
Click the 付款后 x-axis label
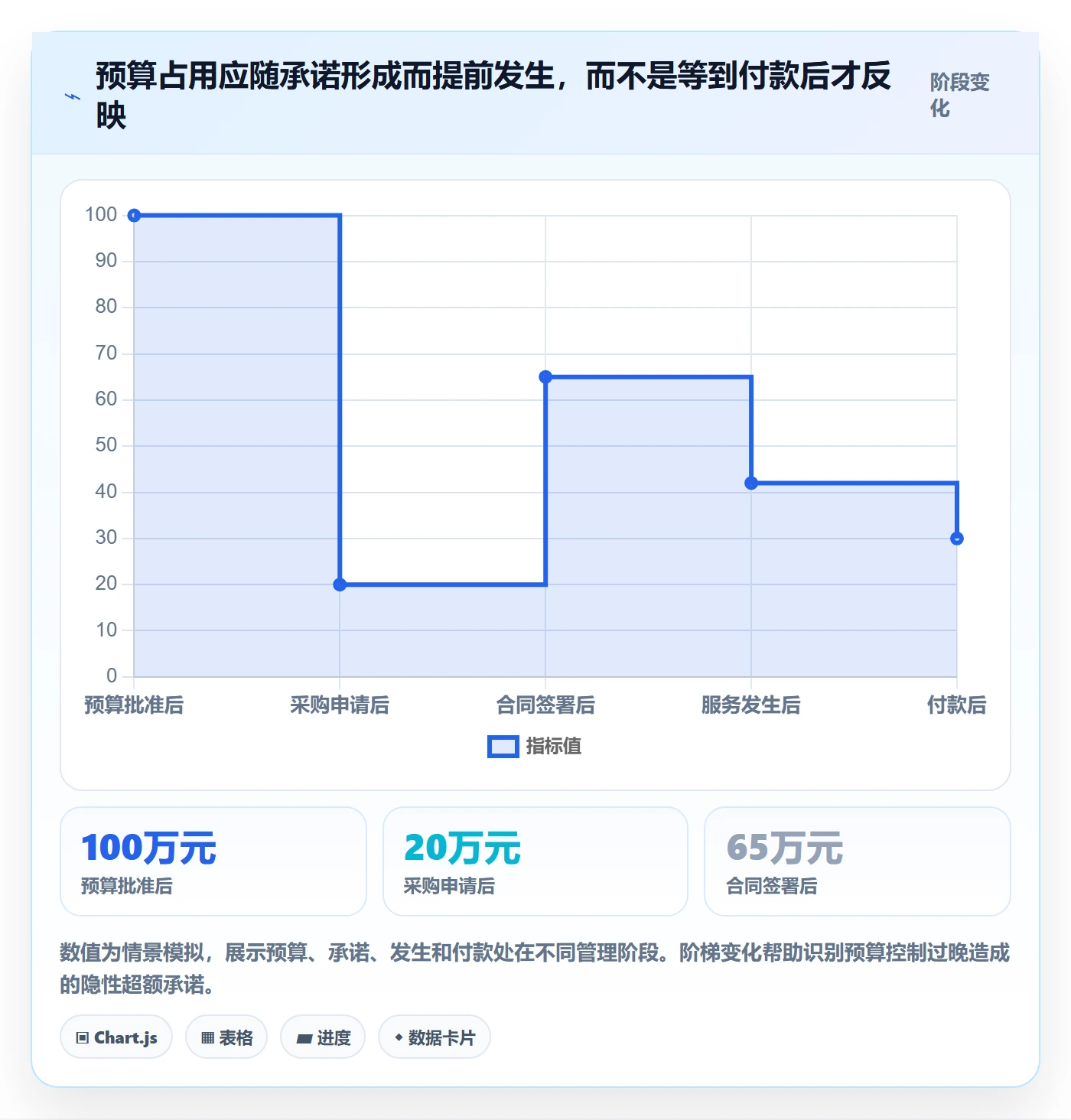pos(957,705)
